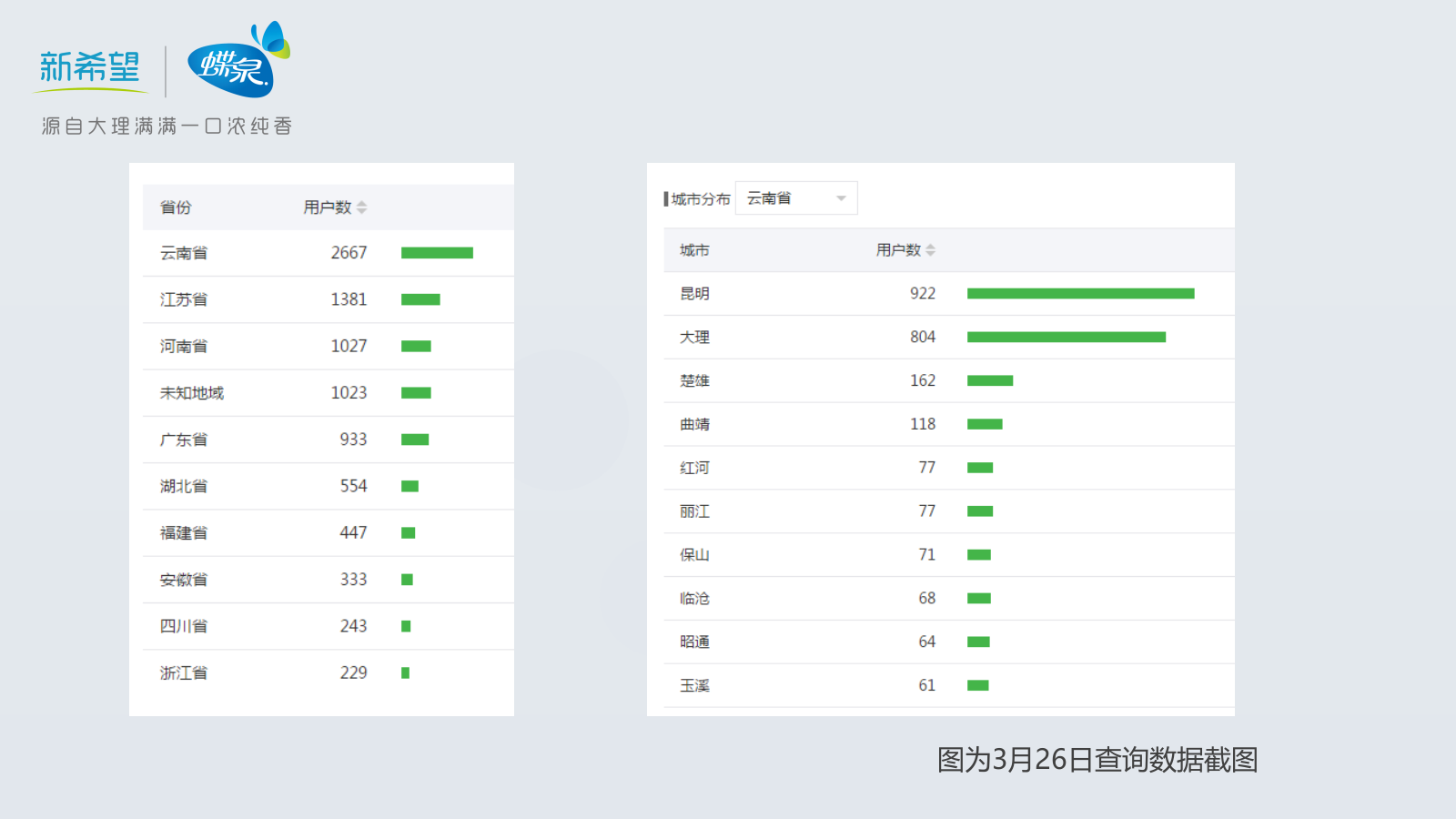Click the sort arrows beside 用户数 in province table
The width and height of the screenshot is (1456, 819).
tap(364, 207)
